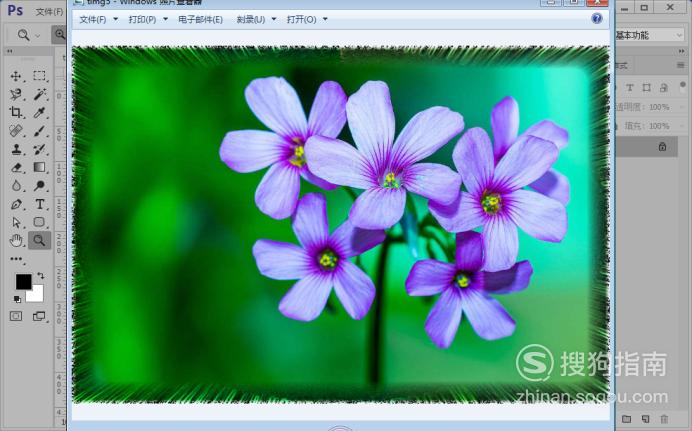Open Photo Viewer 打开(O) menu
Viewport: 692px width, 431px height.
point(301,19)
